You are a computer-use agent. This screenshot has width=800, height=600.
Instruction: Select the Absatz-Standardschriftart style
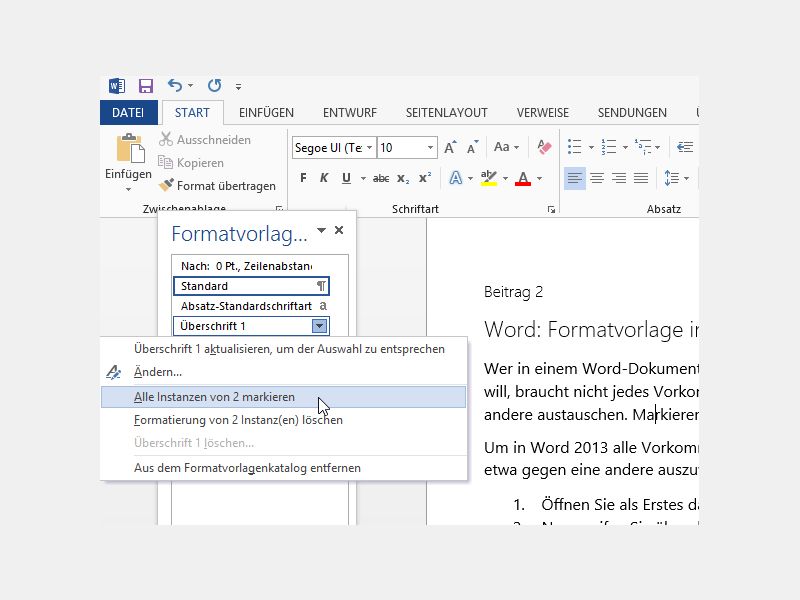click(x=252, y=306)
